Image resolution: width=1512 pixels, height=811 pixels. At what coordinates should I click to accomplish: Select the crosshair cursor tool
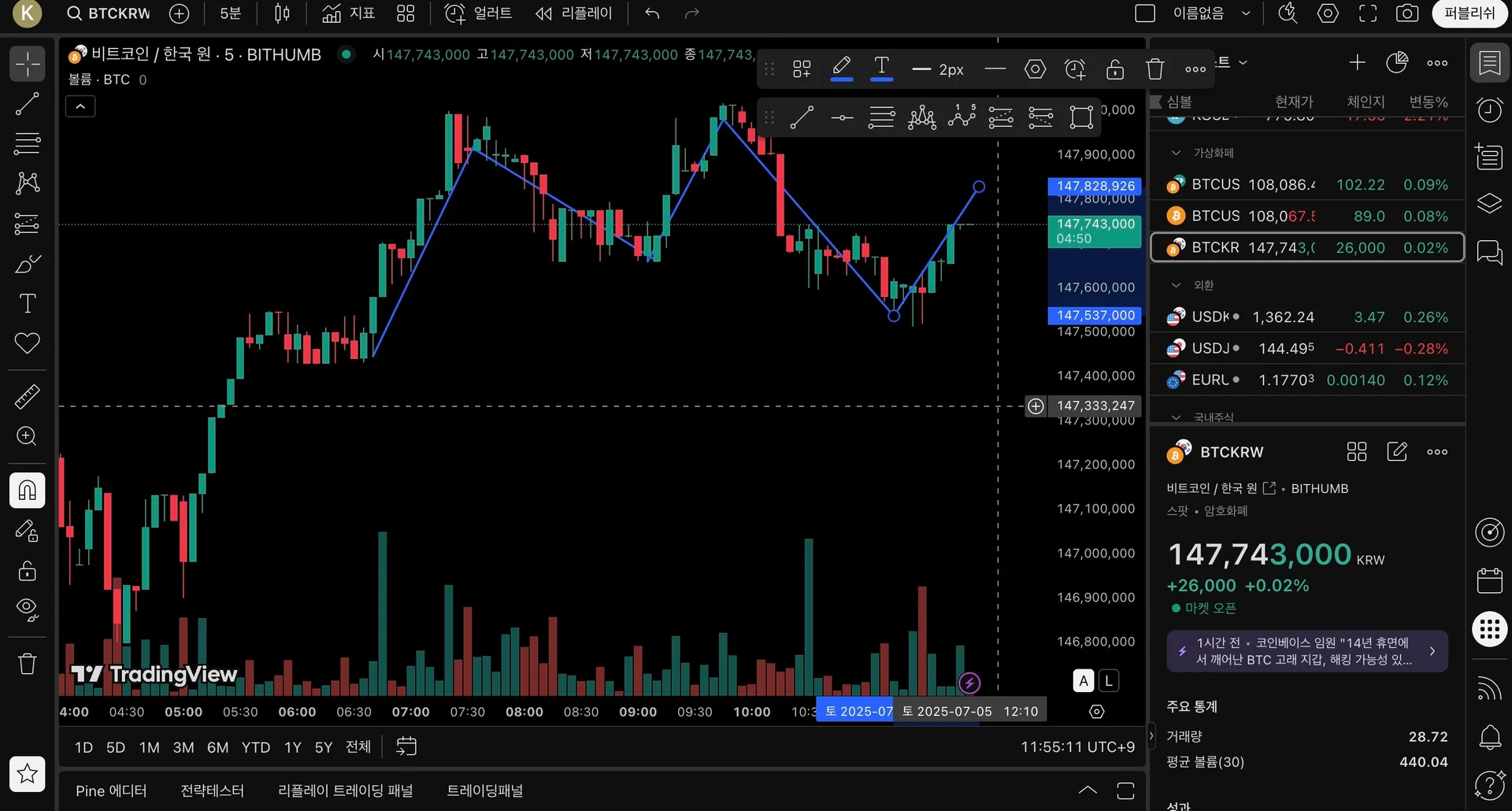(x=28, y=64)
